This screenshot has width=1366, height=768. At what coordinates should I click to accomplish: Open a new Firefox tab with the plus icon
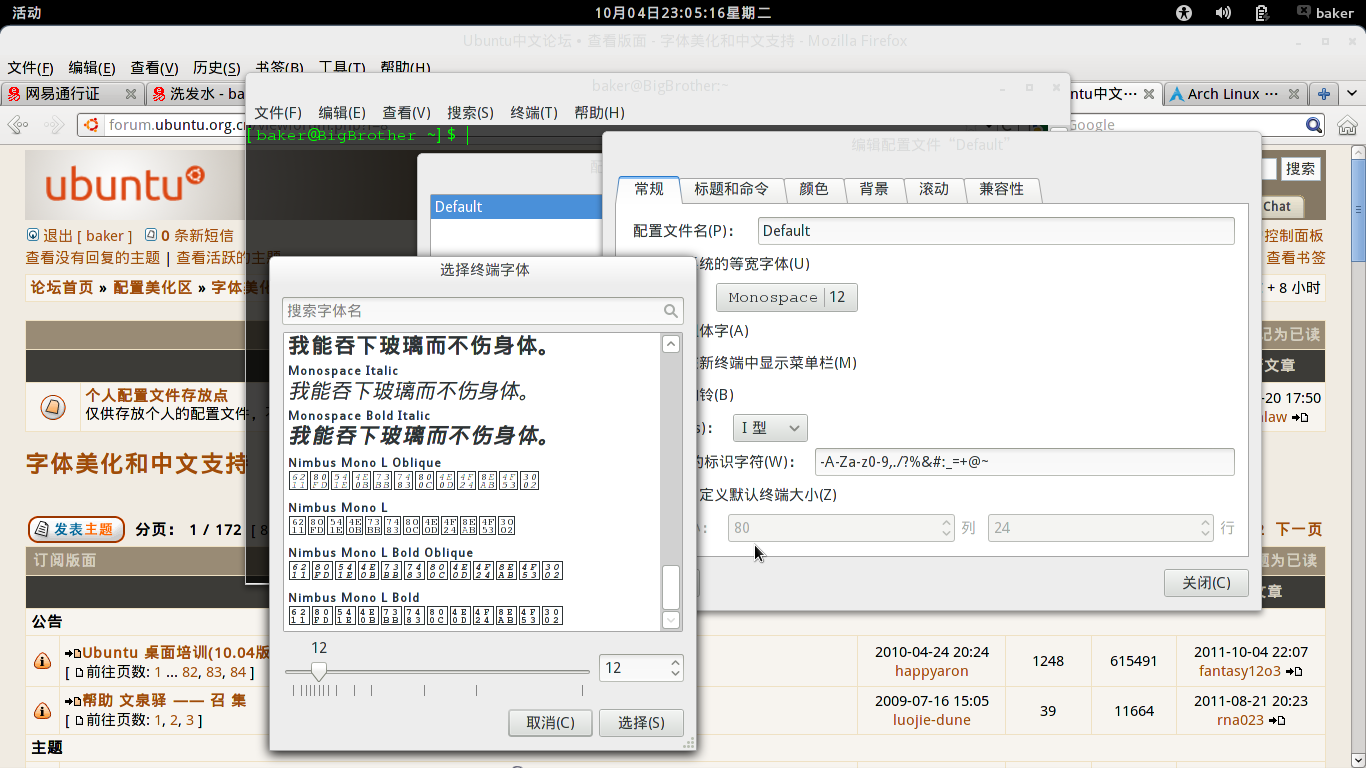pos(1324,94)
